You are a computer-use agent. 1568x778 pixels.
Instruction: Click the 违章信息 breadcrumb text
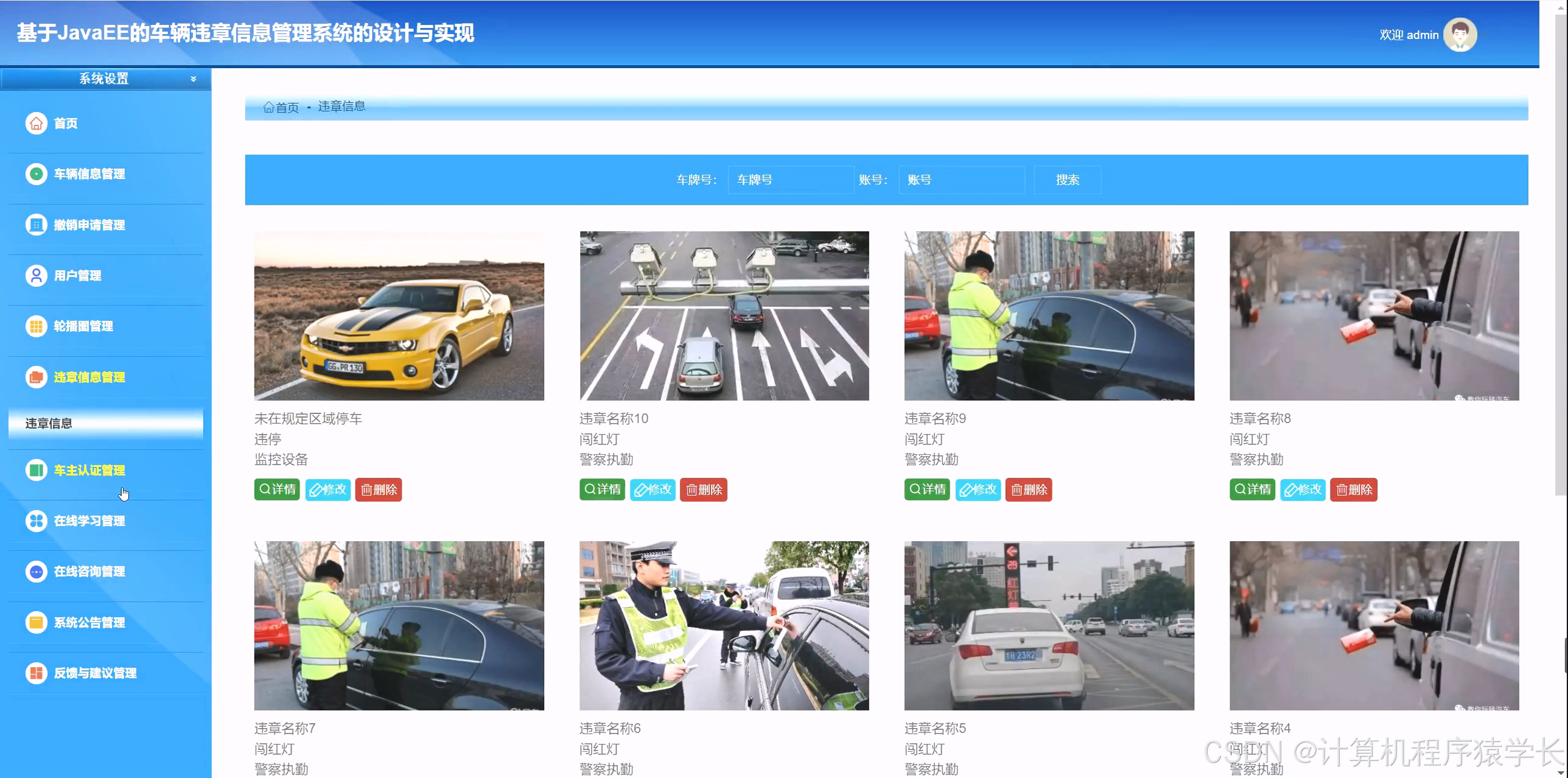(341, 106)
